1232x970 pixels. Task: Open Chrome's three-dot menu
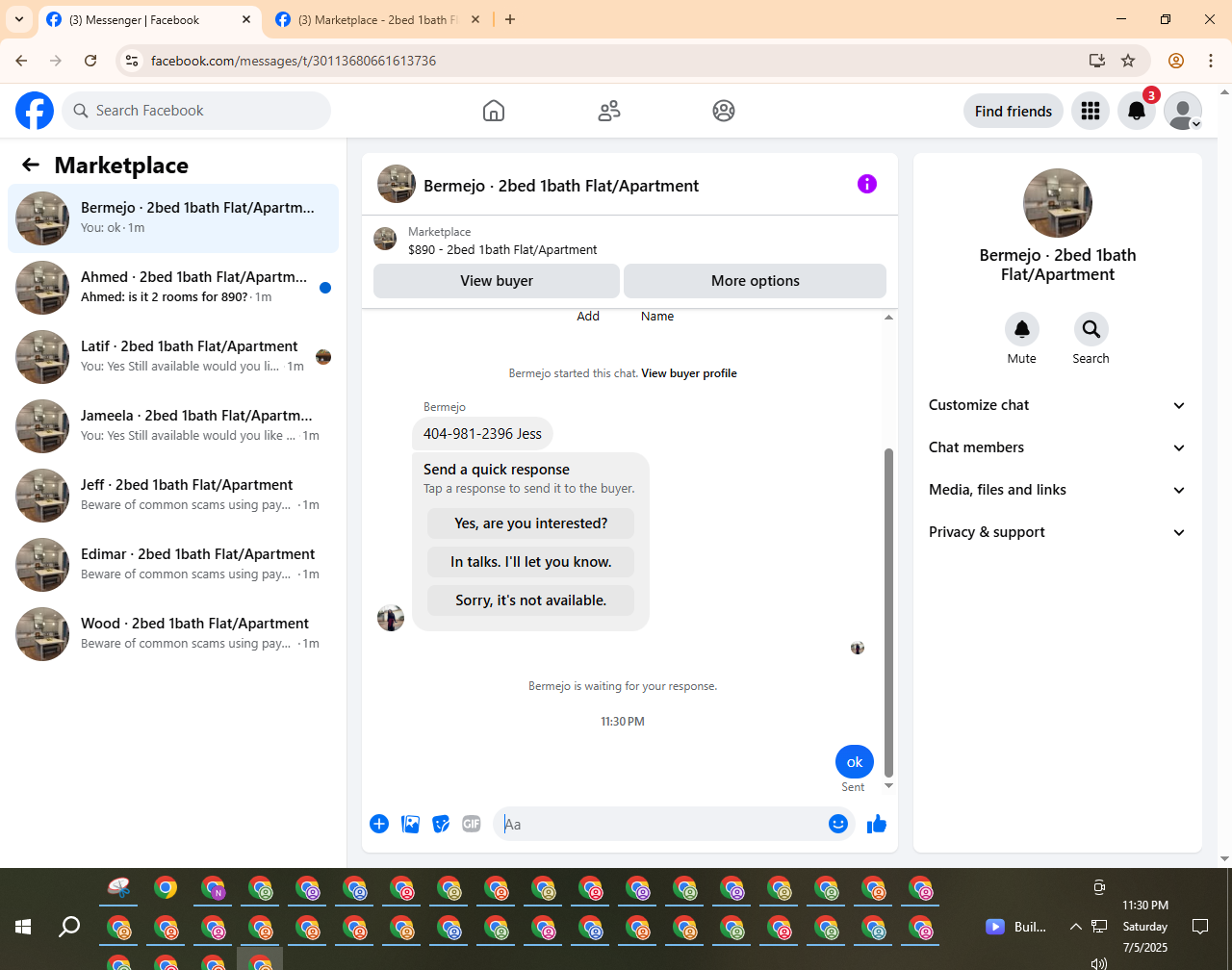1211,61
